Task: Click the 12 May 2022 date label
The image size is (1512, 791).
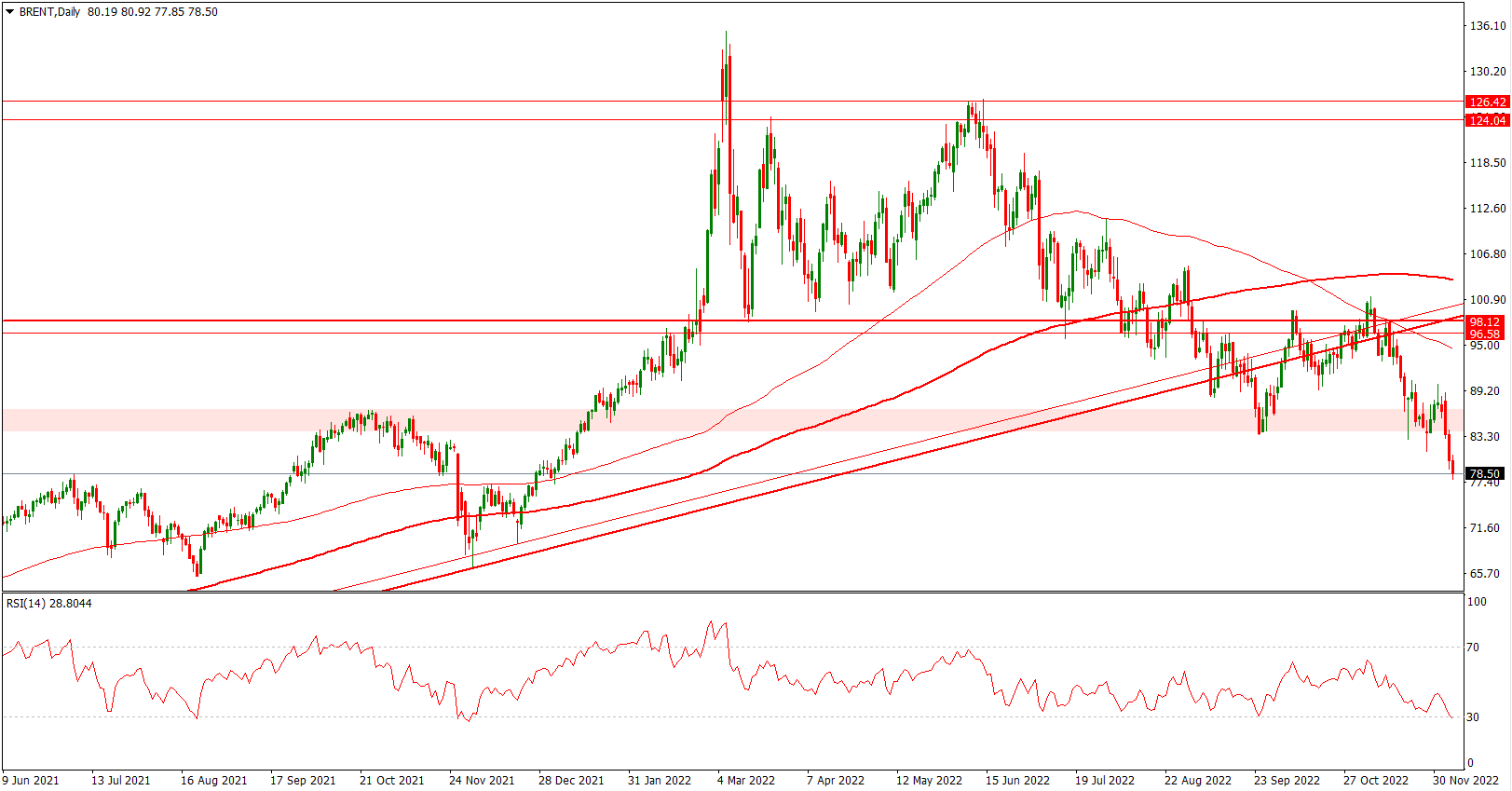Action: (929, 780)
